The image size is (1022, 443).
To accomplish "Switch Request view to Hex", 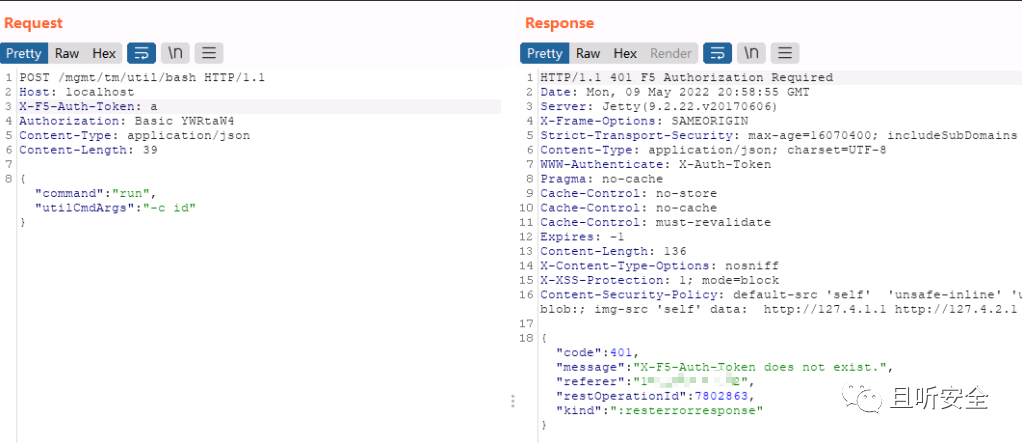I will click(104, 53).
